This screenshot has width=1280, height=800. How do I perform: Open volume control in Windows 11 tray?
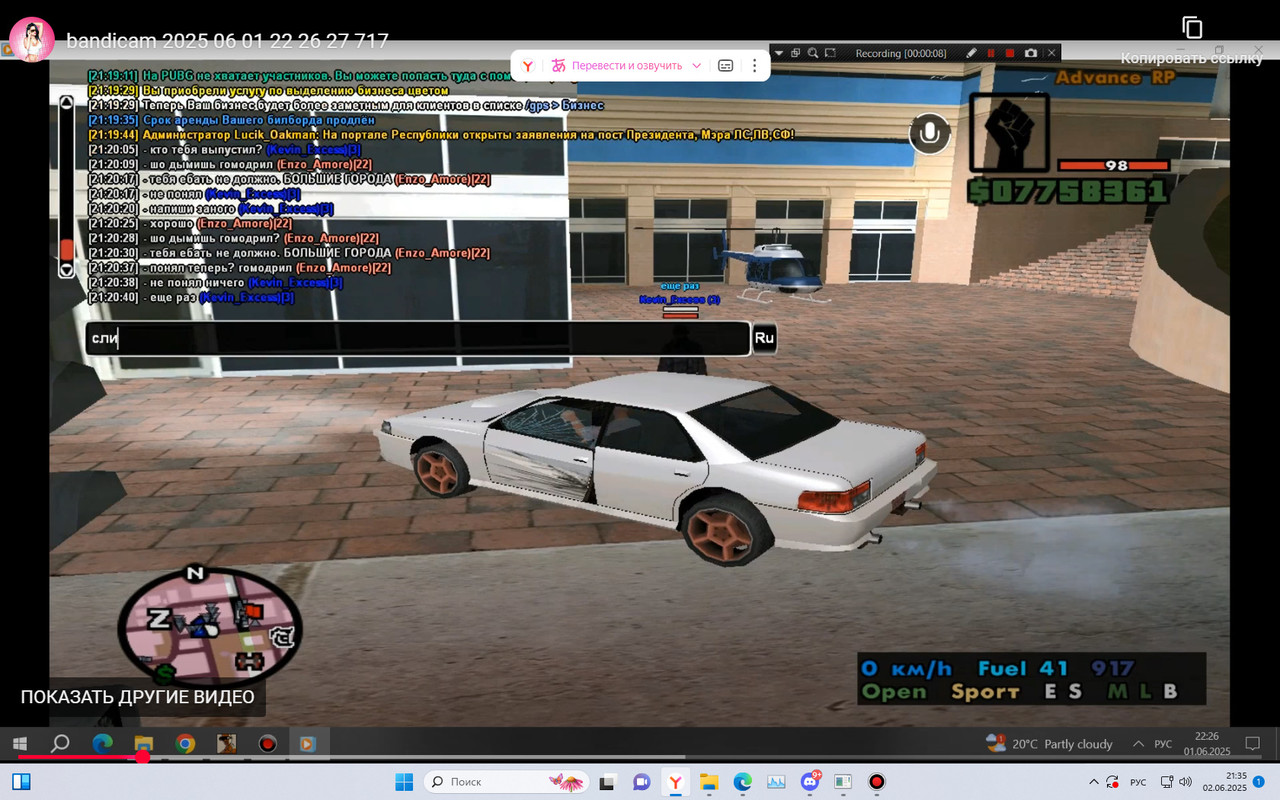point(1185,781)
